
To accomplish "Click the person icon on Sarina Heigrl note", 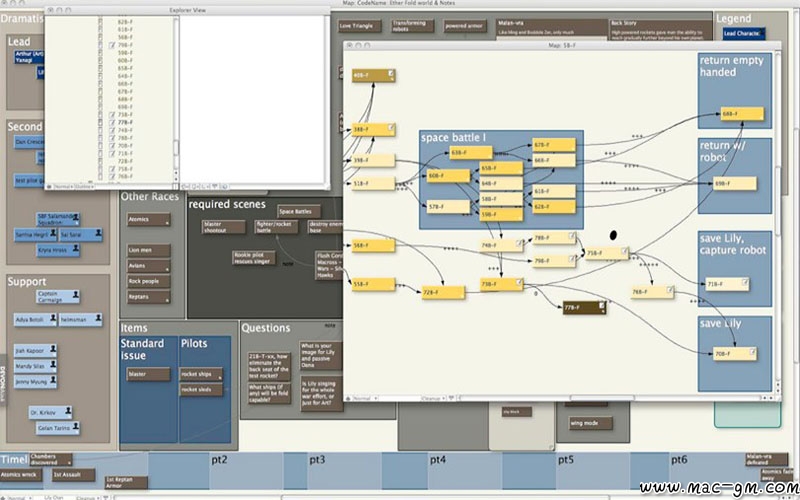I will (53, 233).
